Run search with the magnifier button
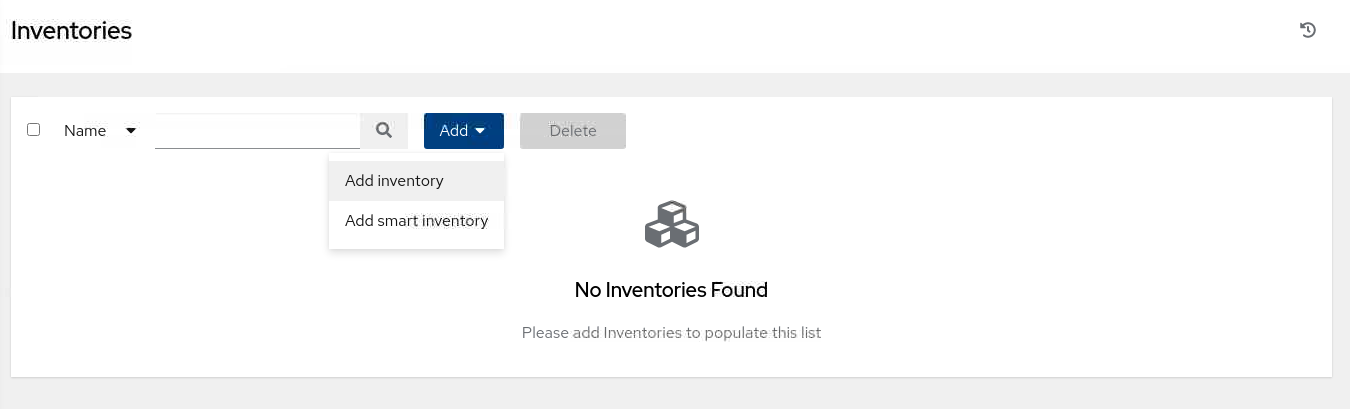Screen dimensions: 1350x409 [x=384, y=130]
